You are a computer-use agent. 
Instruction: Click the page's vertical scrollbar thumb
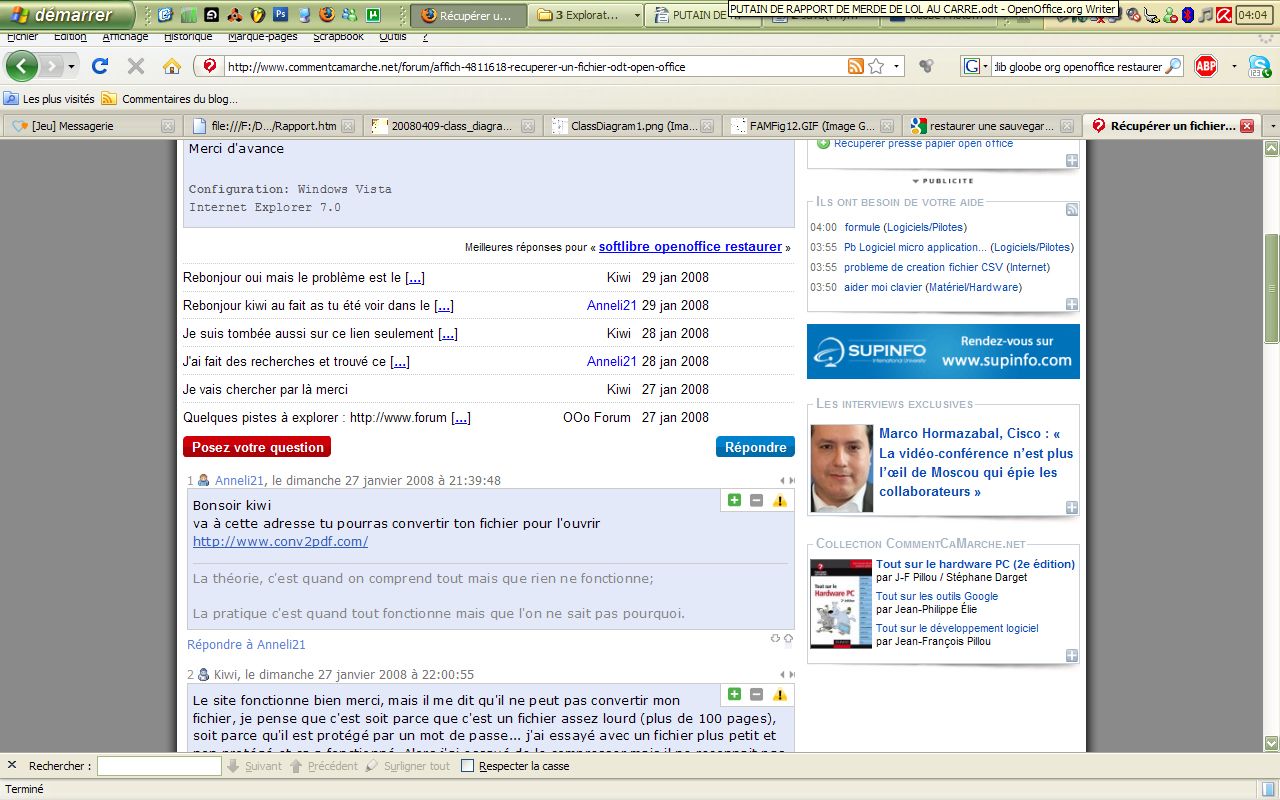1271,288
